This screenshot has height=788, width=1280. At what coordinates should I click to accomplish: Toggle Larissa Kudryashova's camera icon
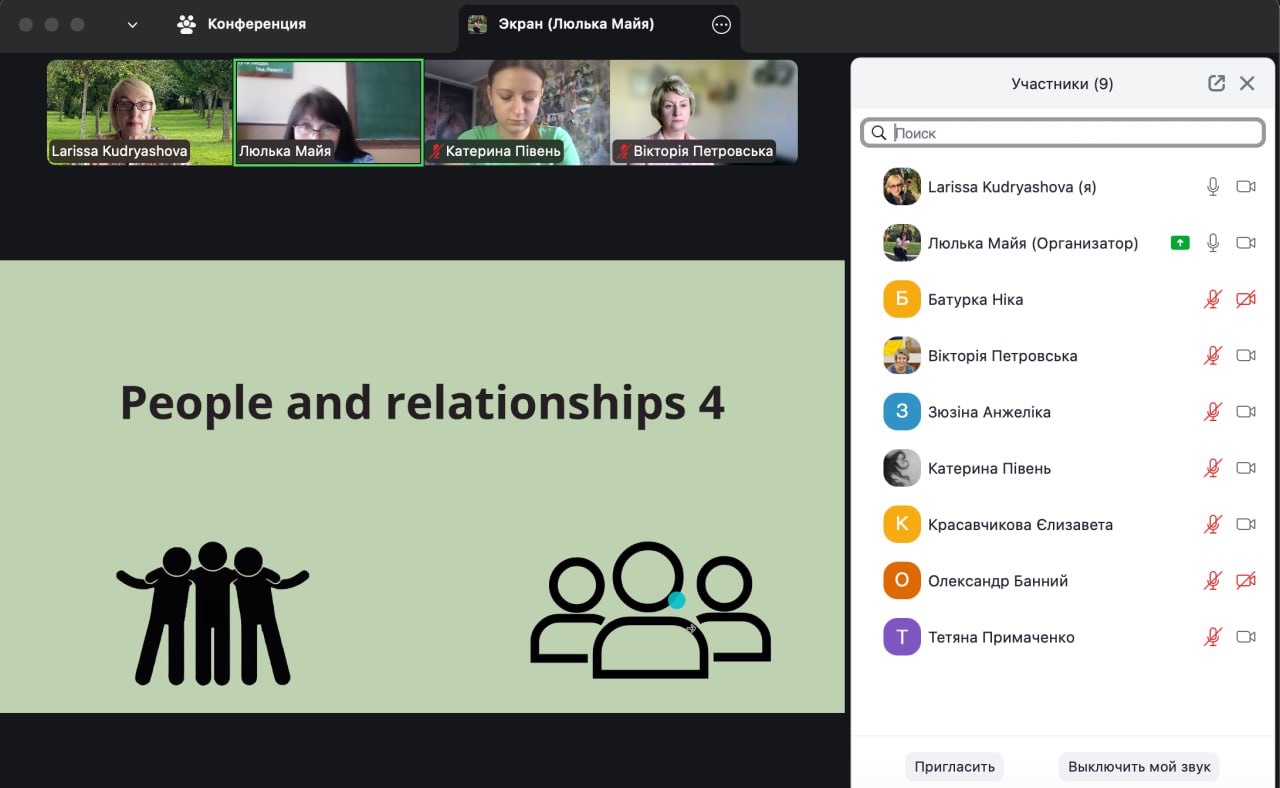point(1245,187)
